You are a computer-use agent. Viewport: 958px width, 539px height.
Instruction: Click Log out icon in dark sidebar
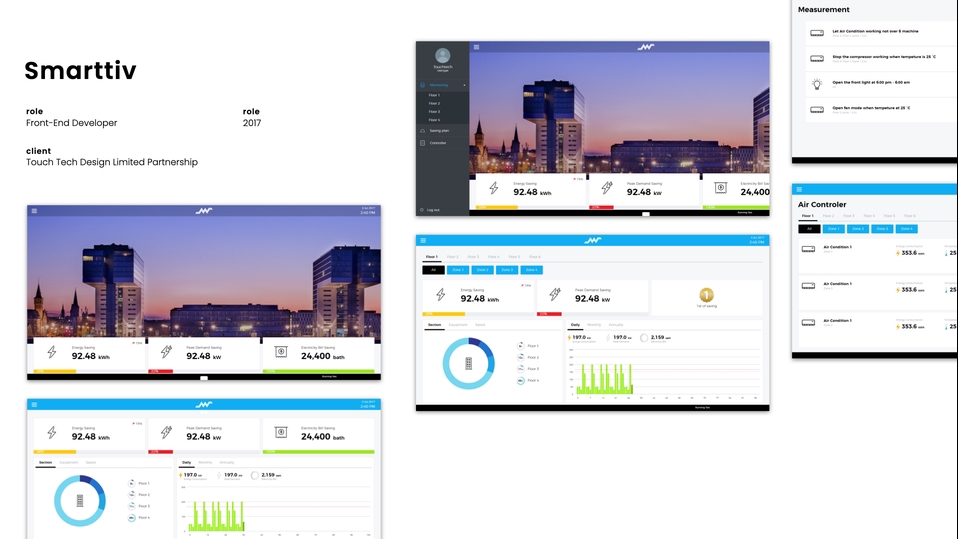click(x=422, y=210)
